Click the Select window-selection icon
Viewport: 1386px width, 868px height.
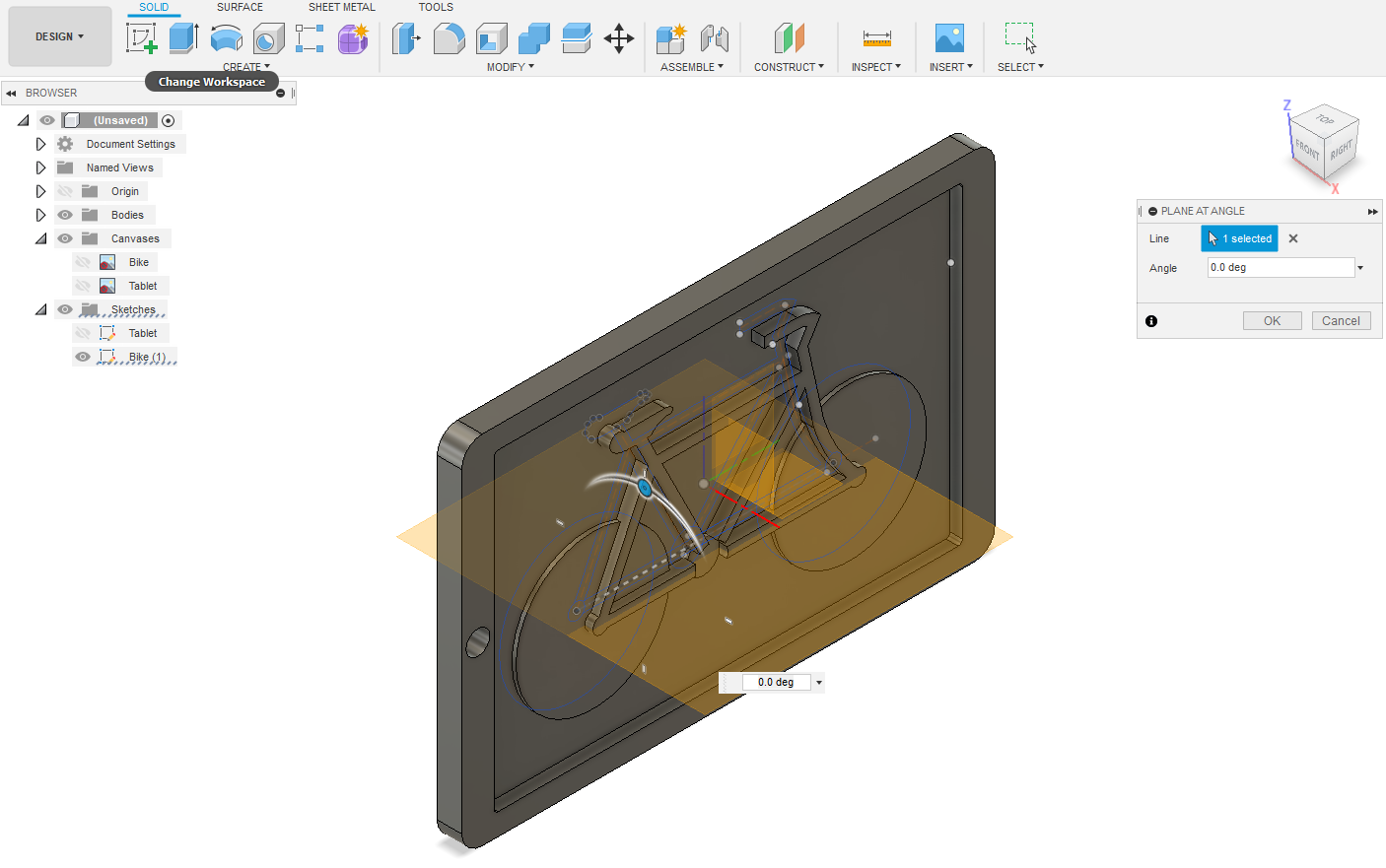point(1020,37)
